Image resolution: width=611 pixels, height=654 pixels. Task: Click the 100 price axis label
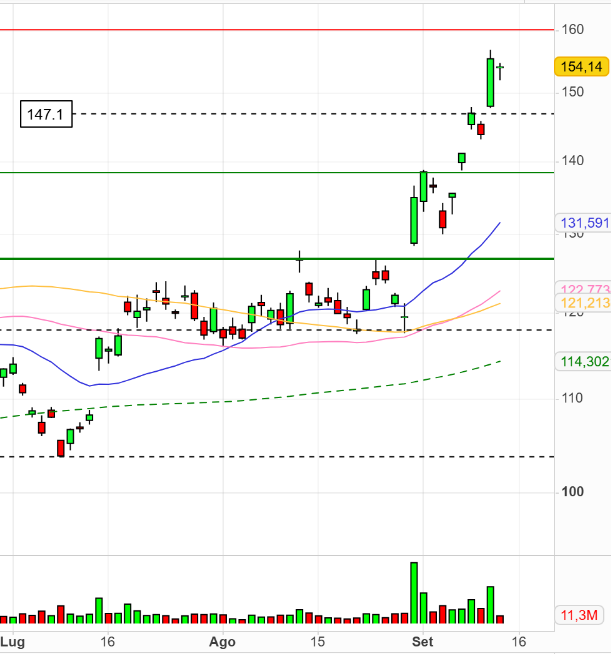point(573,492)
